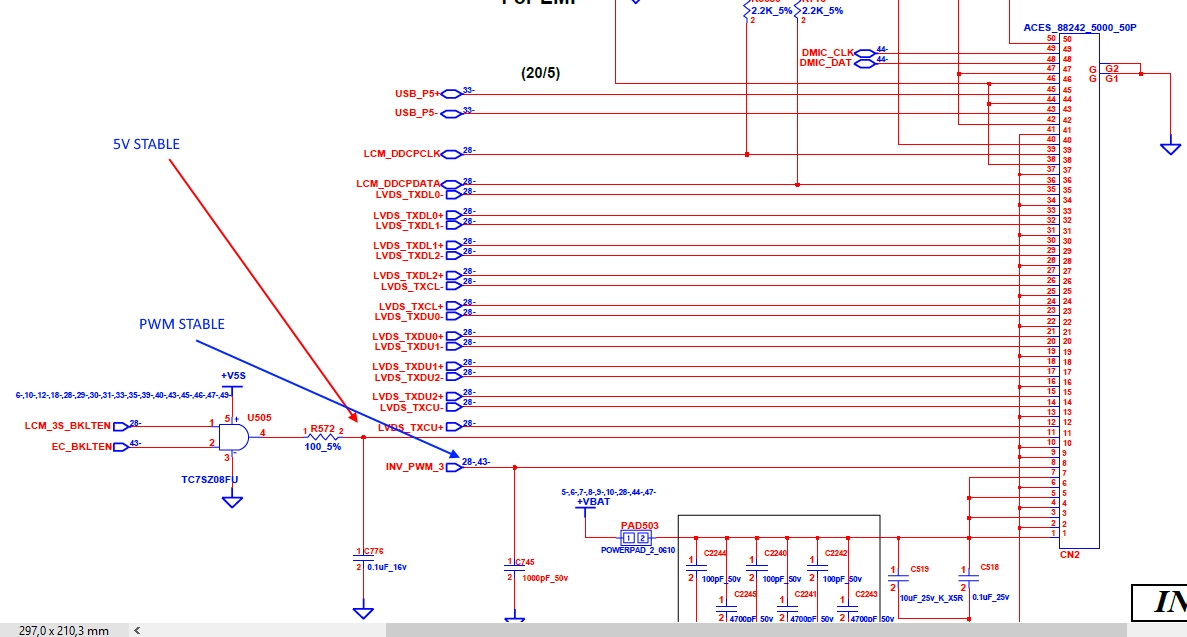Viewport: 1187px width, 637px height.
Task: Click the POWERPAD_2_0610 part label
Action: [638, 550]
